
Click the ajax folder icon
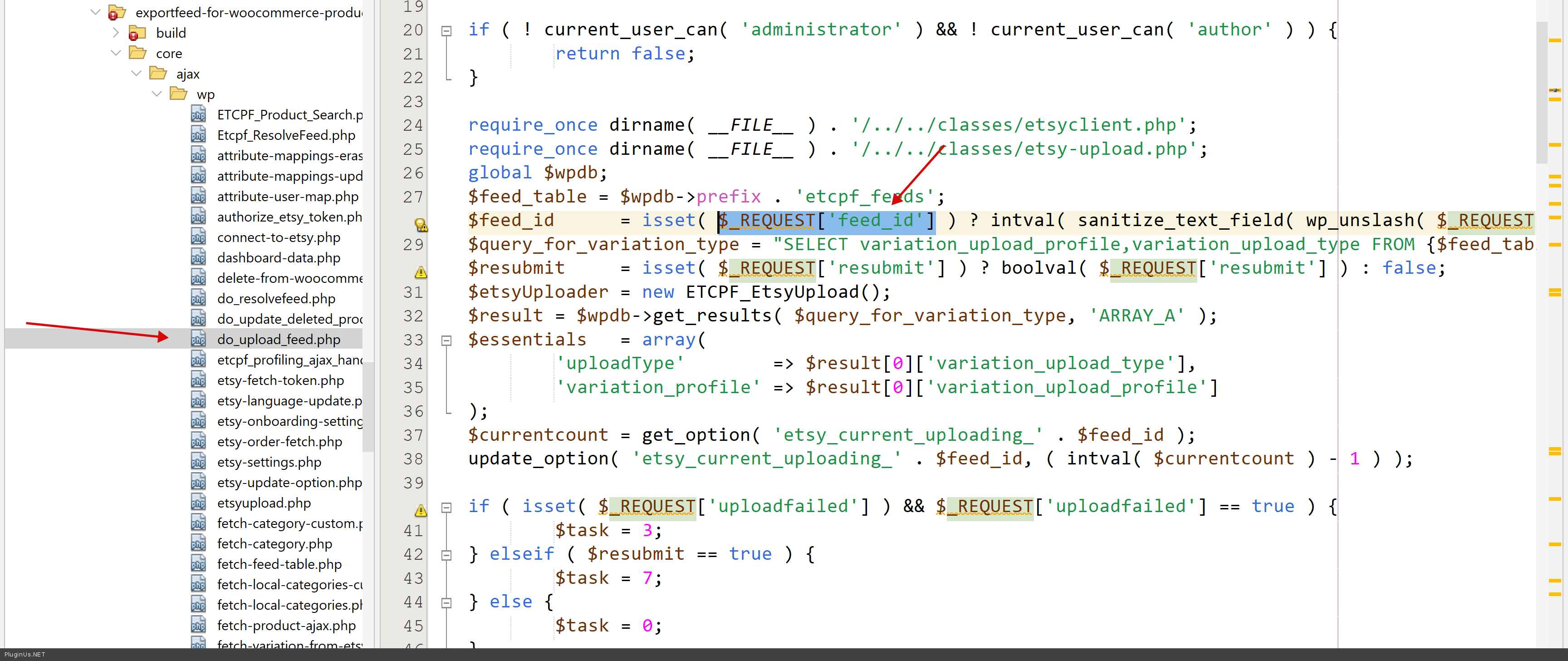coord(157,74)
